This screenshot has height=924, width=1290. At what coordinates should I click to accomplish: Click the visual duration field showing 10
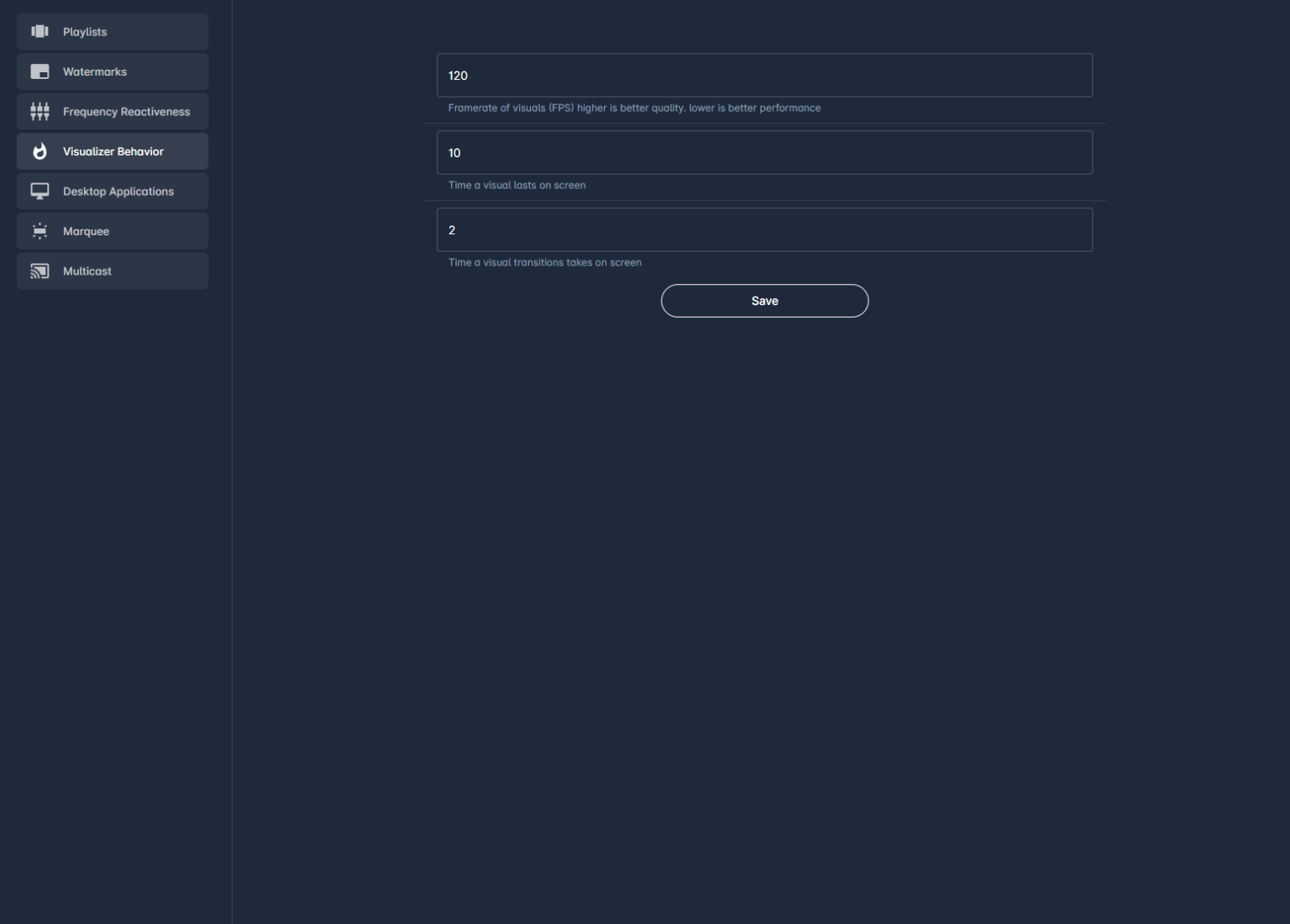point(764,153)
